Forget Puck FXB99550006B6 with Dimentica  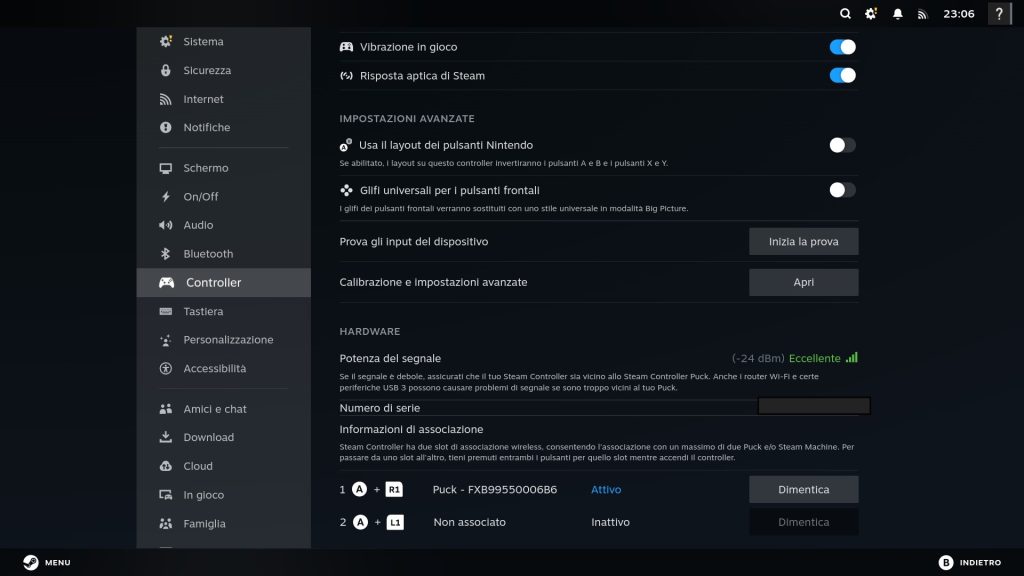803,489
